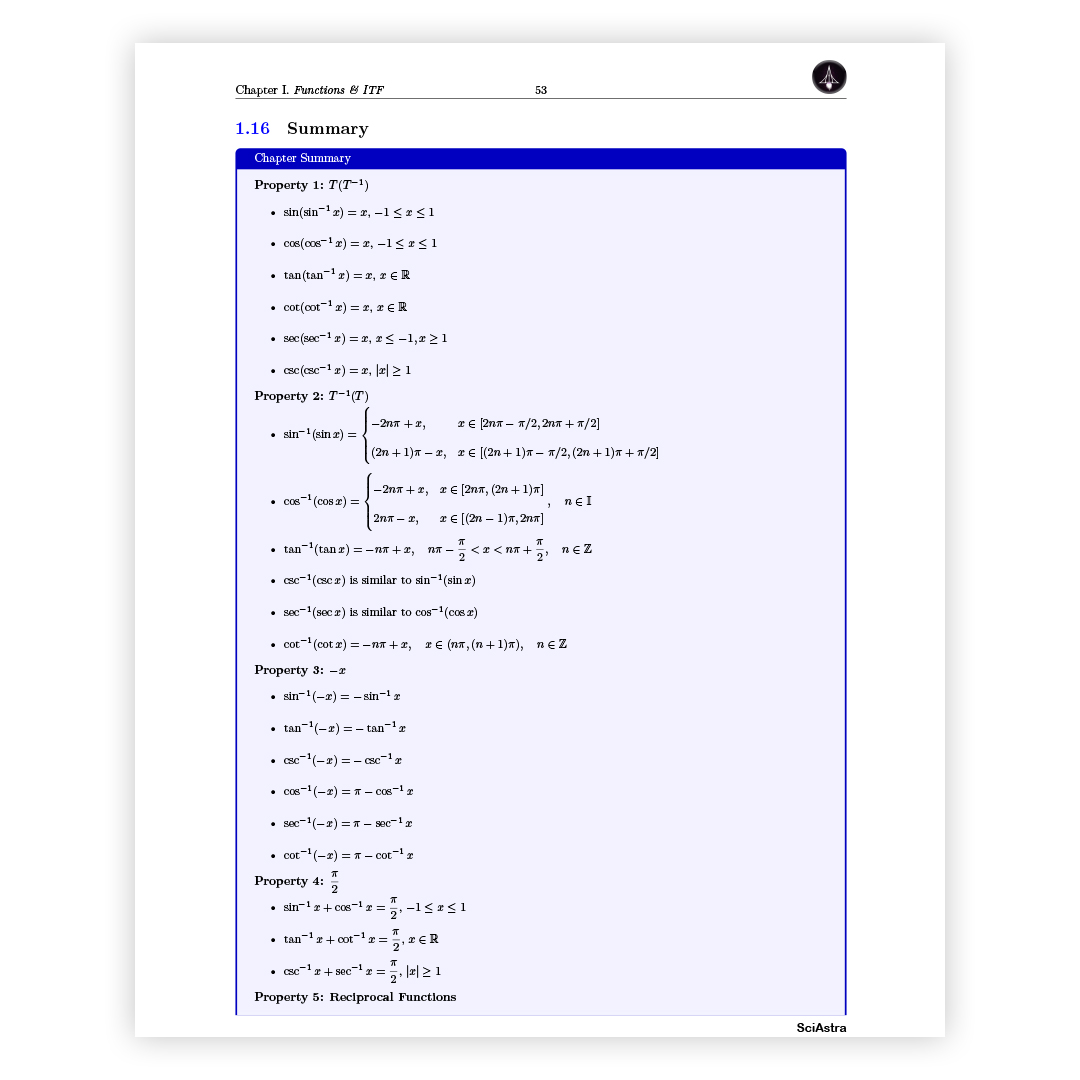1080x1080 pixels.
Task: Click the SciAstra rocket logo icon
Action: coord(829,77)
